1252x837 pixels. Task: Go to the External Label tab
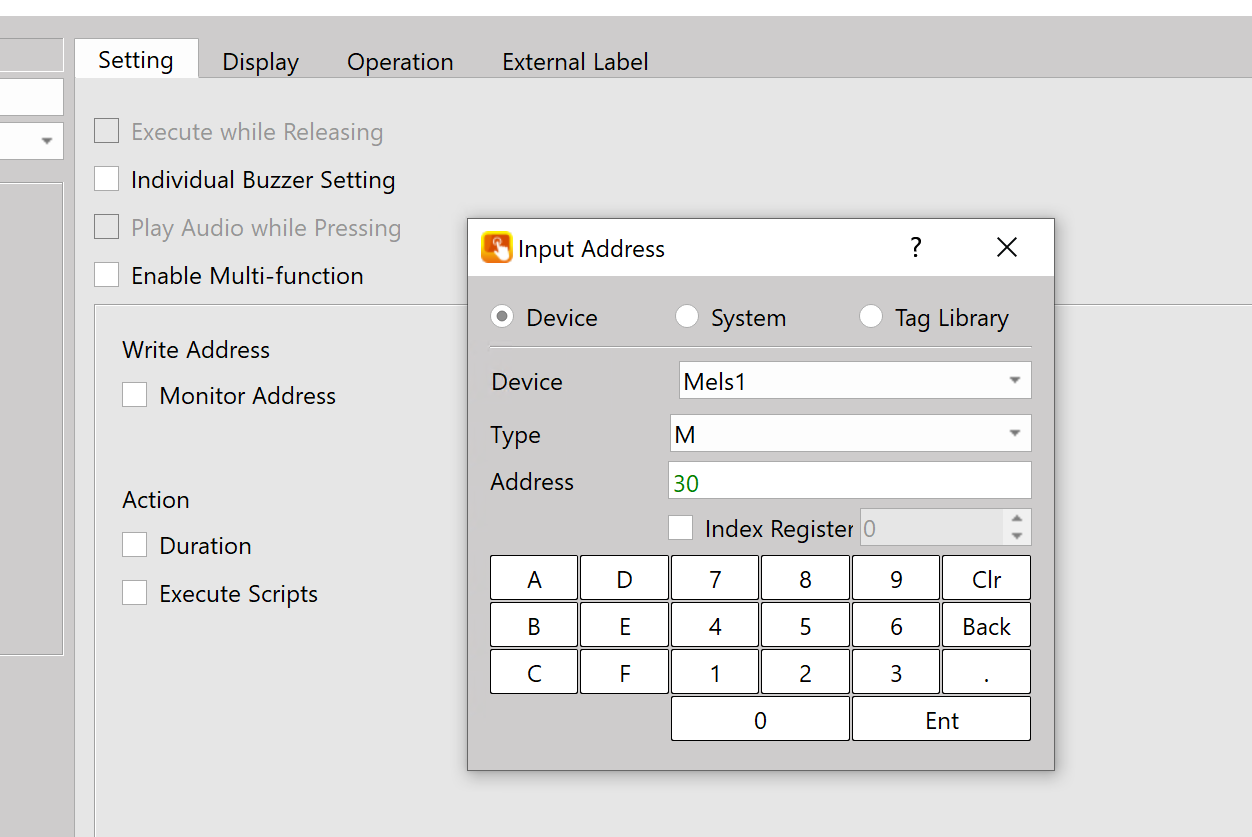point(575,62)
